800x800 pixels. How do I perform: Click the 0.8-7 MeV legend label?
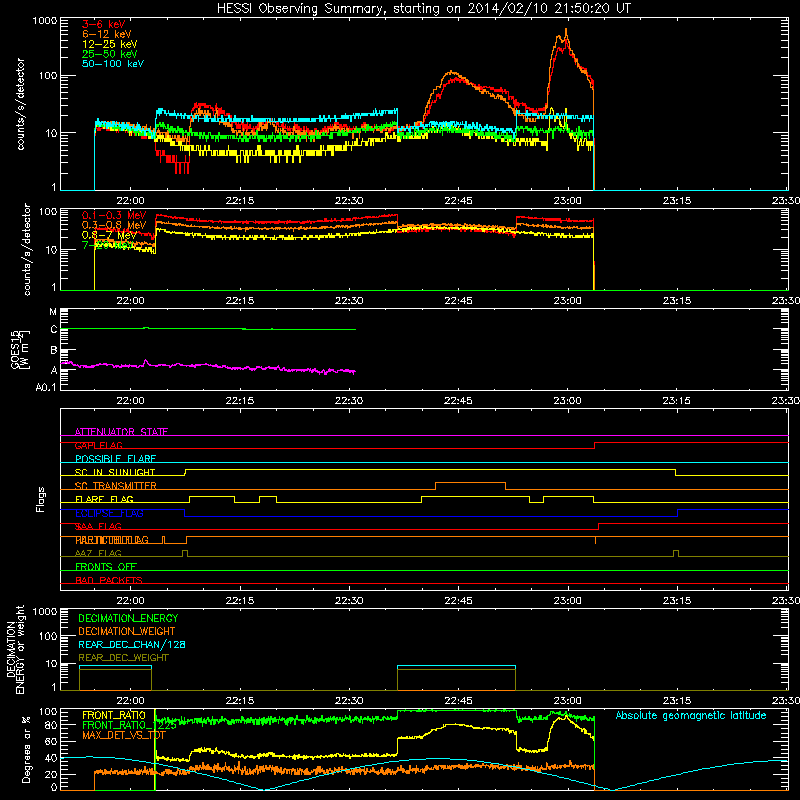coord(109,235)
